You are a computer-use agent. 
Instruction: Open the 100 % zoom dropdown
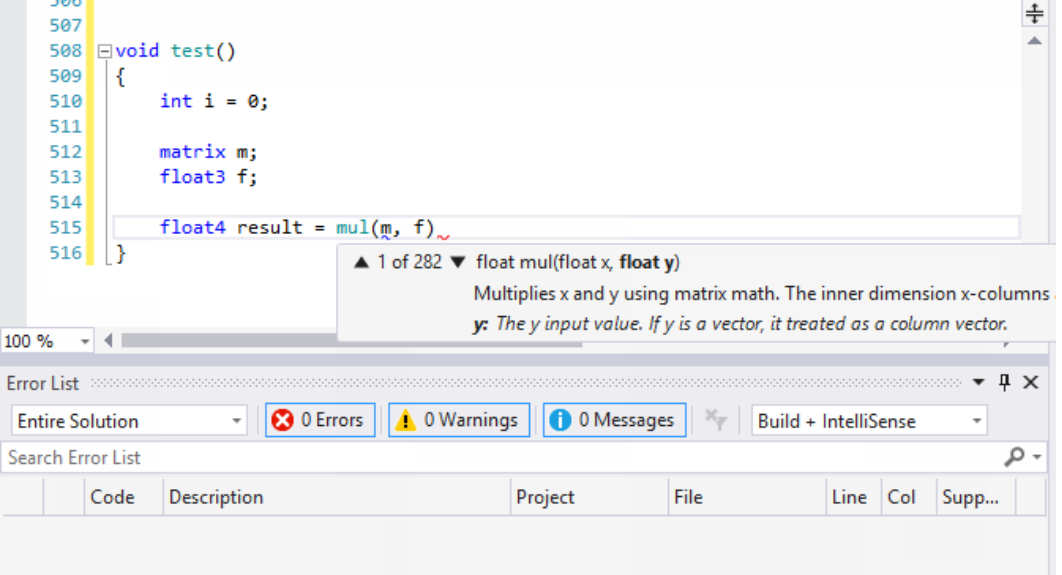(84, 341)
